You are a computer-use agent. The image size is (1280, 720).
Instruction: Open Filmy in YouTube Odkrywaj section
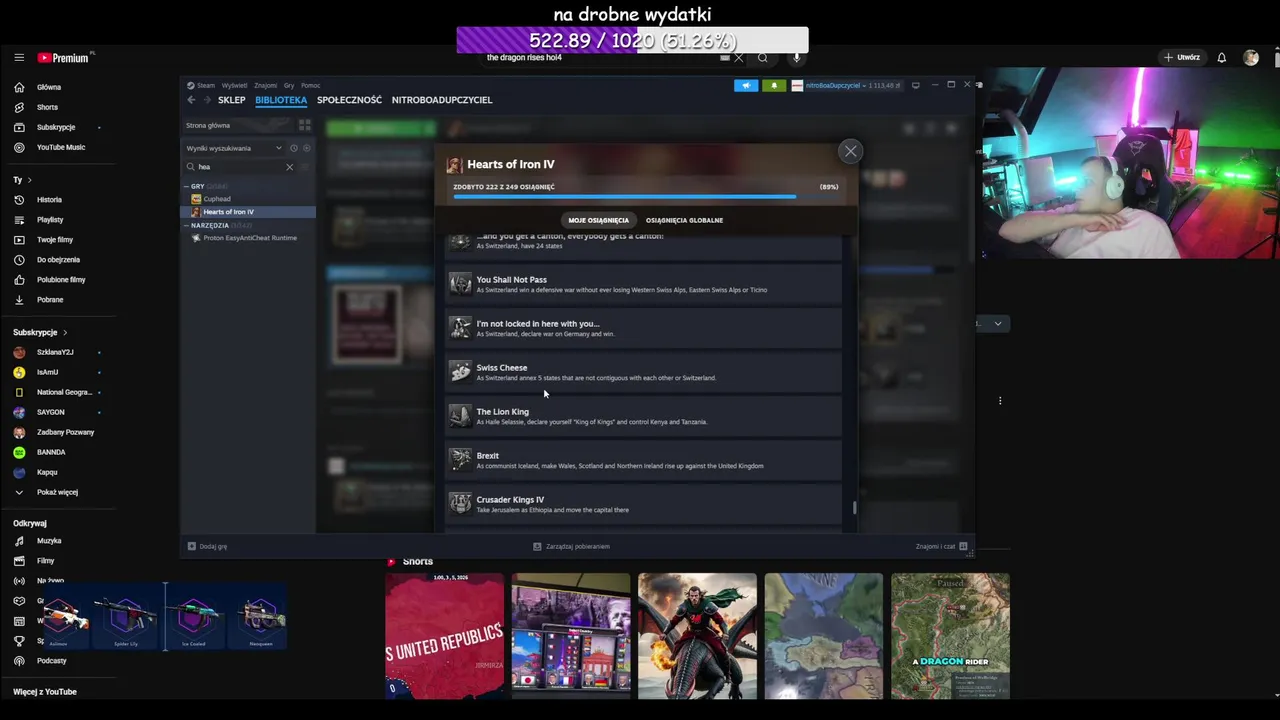coord(46,561)
